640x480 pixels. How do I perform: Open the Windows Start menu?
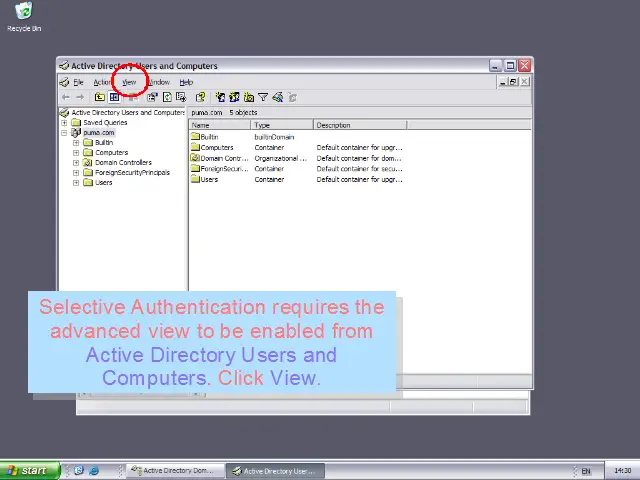click(x=29, y=471)
